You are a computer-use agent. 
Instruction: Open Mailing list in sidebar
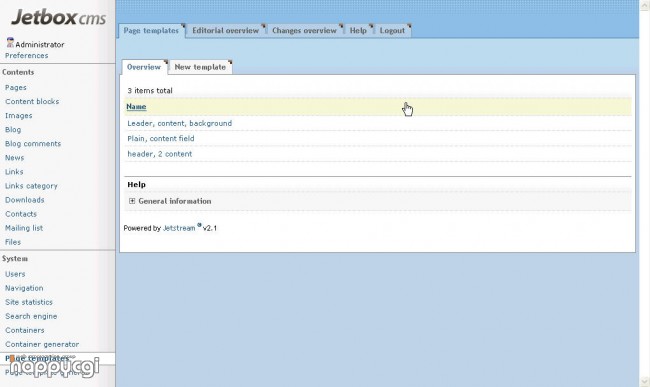[x=24, y=228]
